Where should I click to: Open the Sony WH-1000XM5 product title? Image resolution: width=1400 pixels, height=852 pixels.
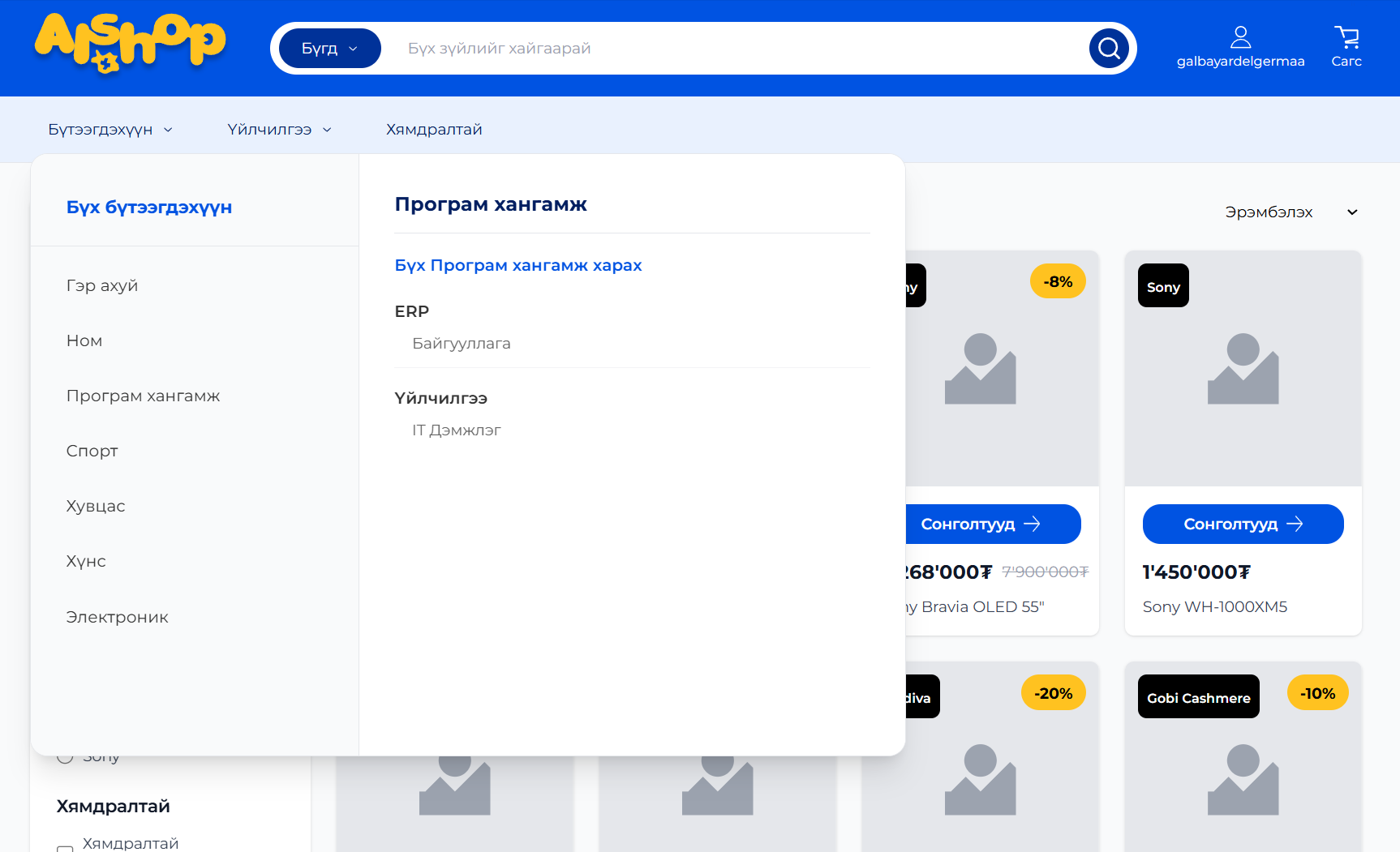[x=1215, y=606]
